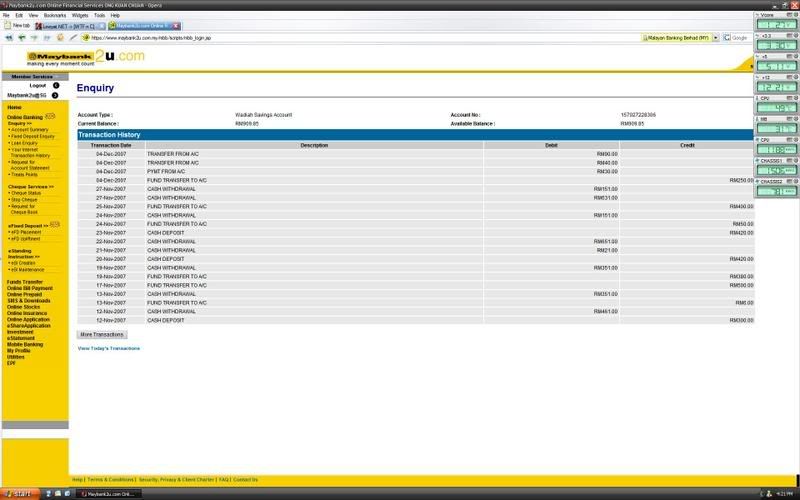This screenshot has width=800, height=500.
Task: Click the browser Home toolbar icon
Action: [60, 37]
